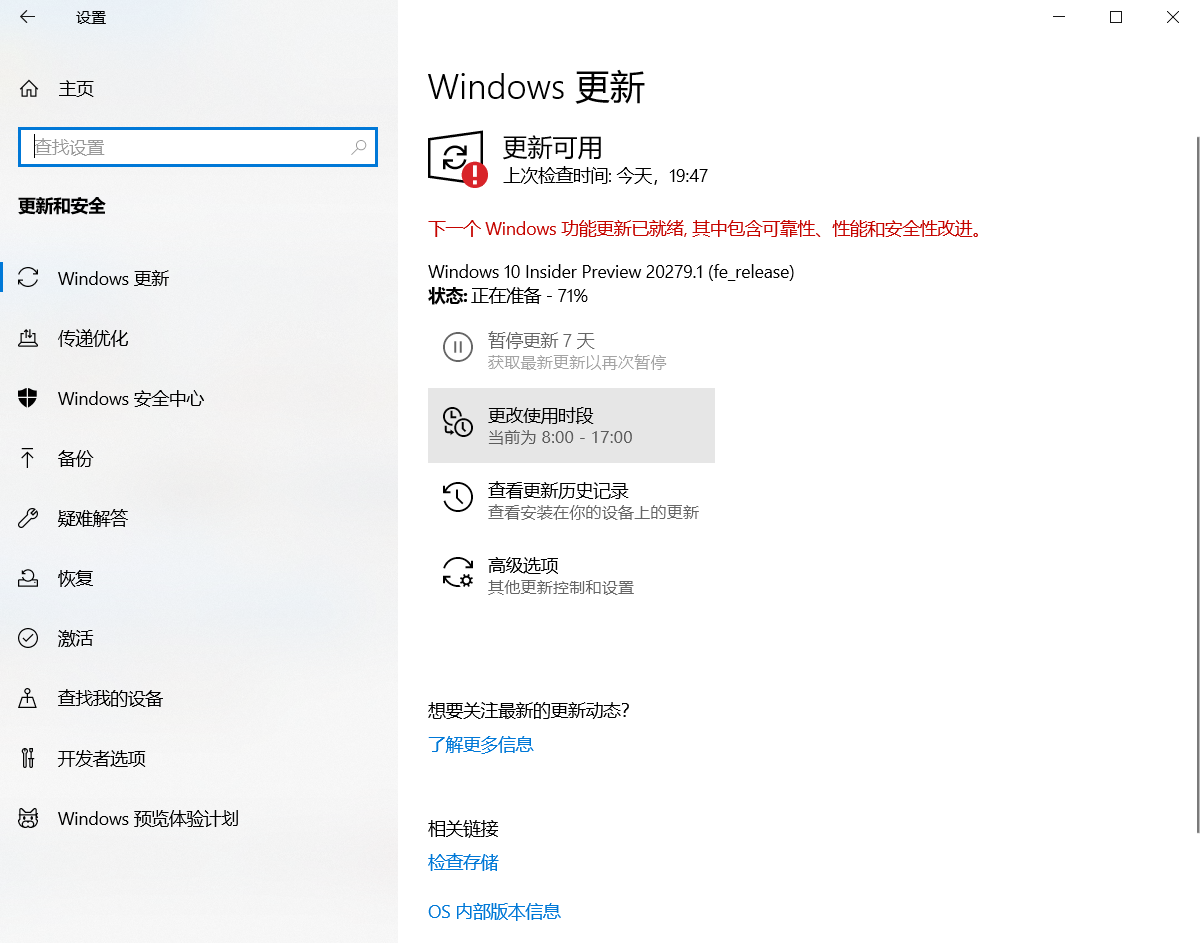Click the 更新和安全 heading
The height and width of the screenshot is (943, 1202).
(62, 206)
